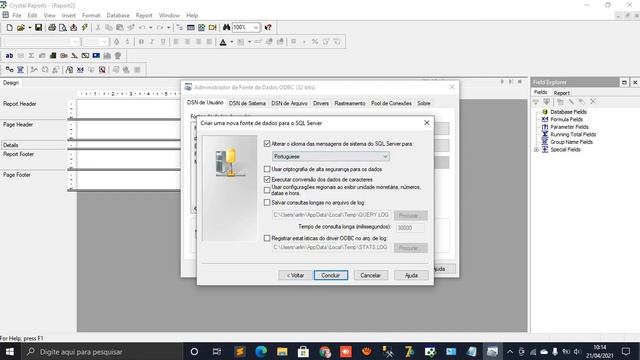This screenshot has height=360, width=640.
Task: Switch to 'Drivers' tab in ODBC Administrator
Action: click(321, 103)
